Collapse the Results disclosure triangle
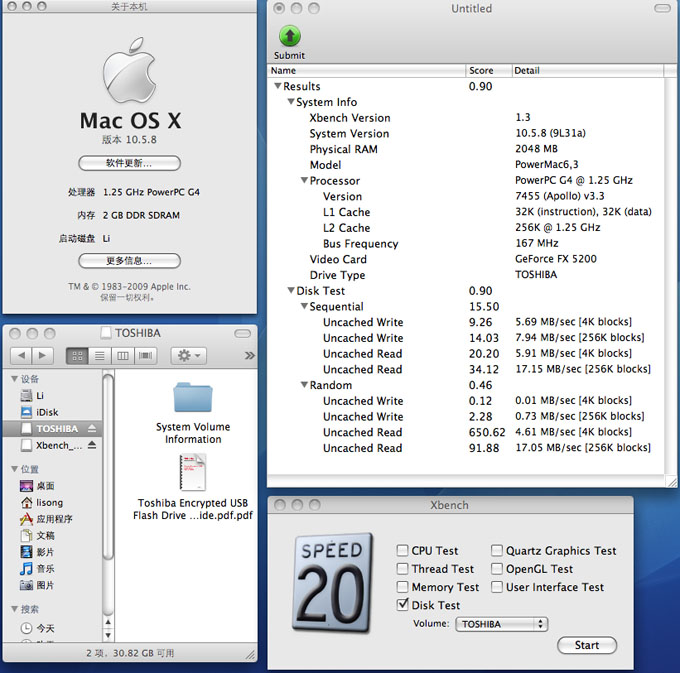The height and width of the screenshot is (673, 680). (278, 86)
